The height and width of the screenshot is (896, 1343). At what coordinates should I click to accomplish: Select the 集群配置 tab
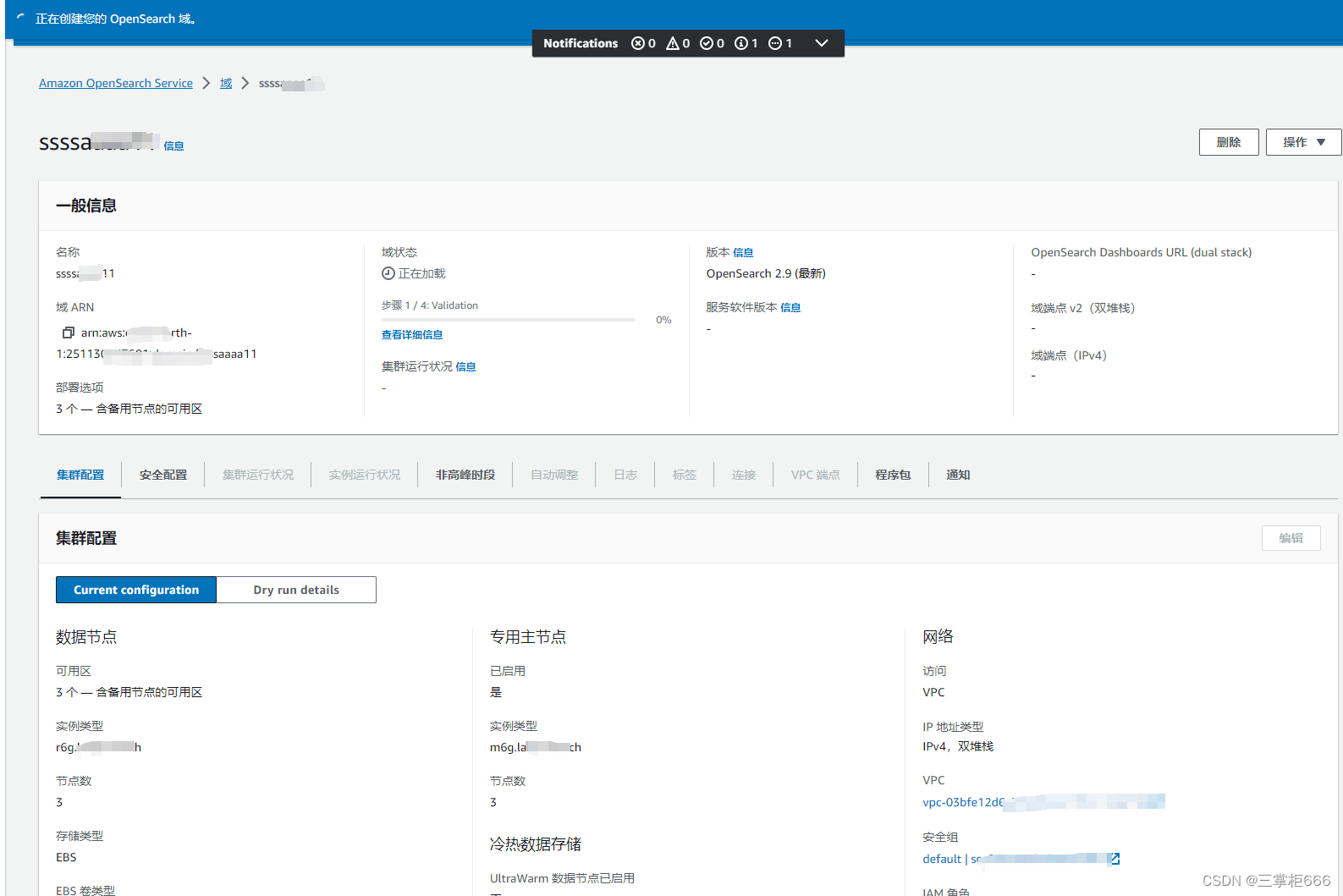pyautogui.click(x=80, y=475)
